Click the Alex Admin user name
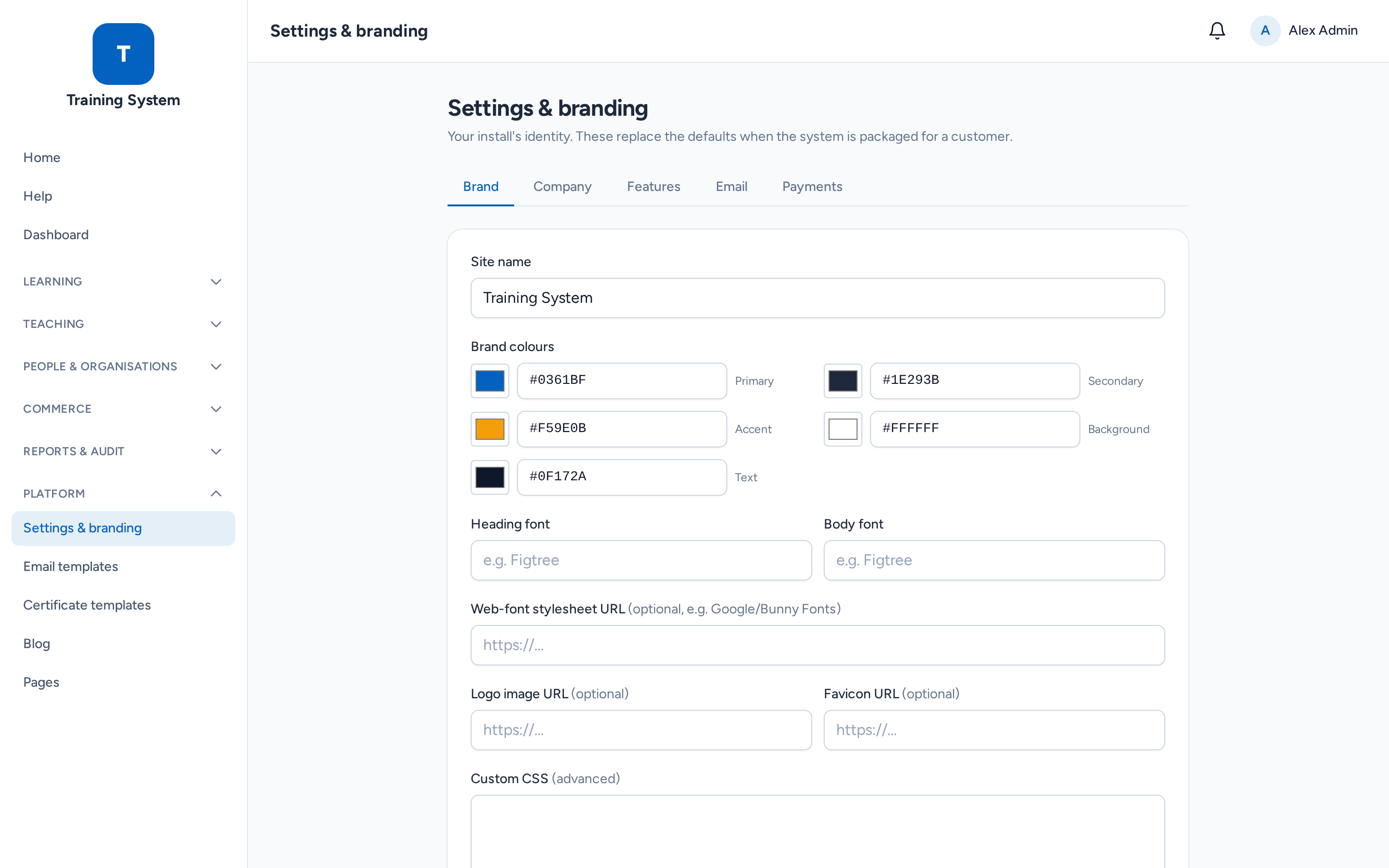1389x868 pixels. pos(1323,30)
